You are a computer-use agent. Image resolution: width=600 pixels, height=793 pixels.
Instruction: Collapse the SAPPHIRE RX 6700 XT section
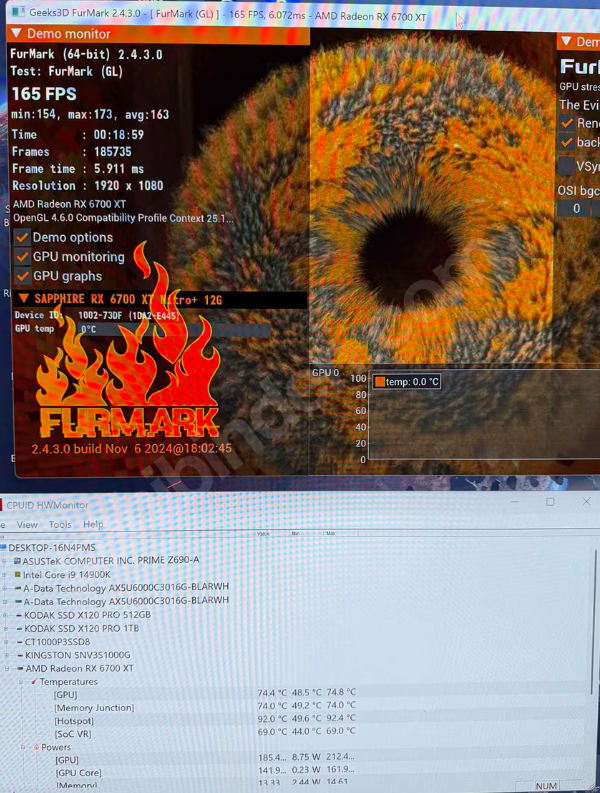(x=23, y=299)
